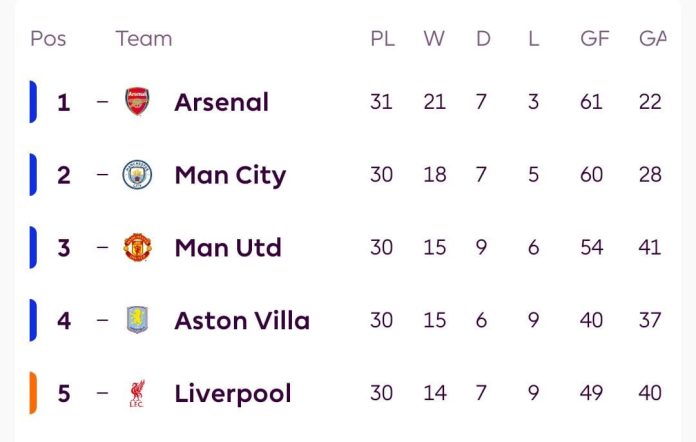
Task: Click the Man Utd club crest
Action: tap(137, 247)
